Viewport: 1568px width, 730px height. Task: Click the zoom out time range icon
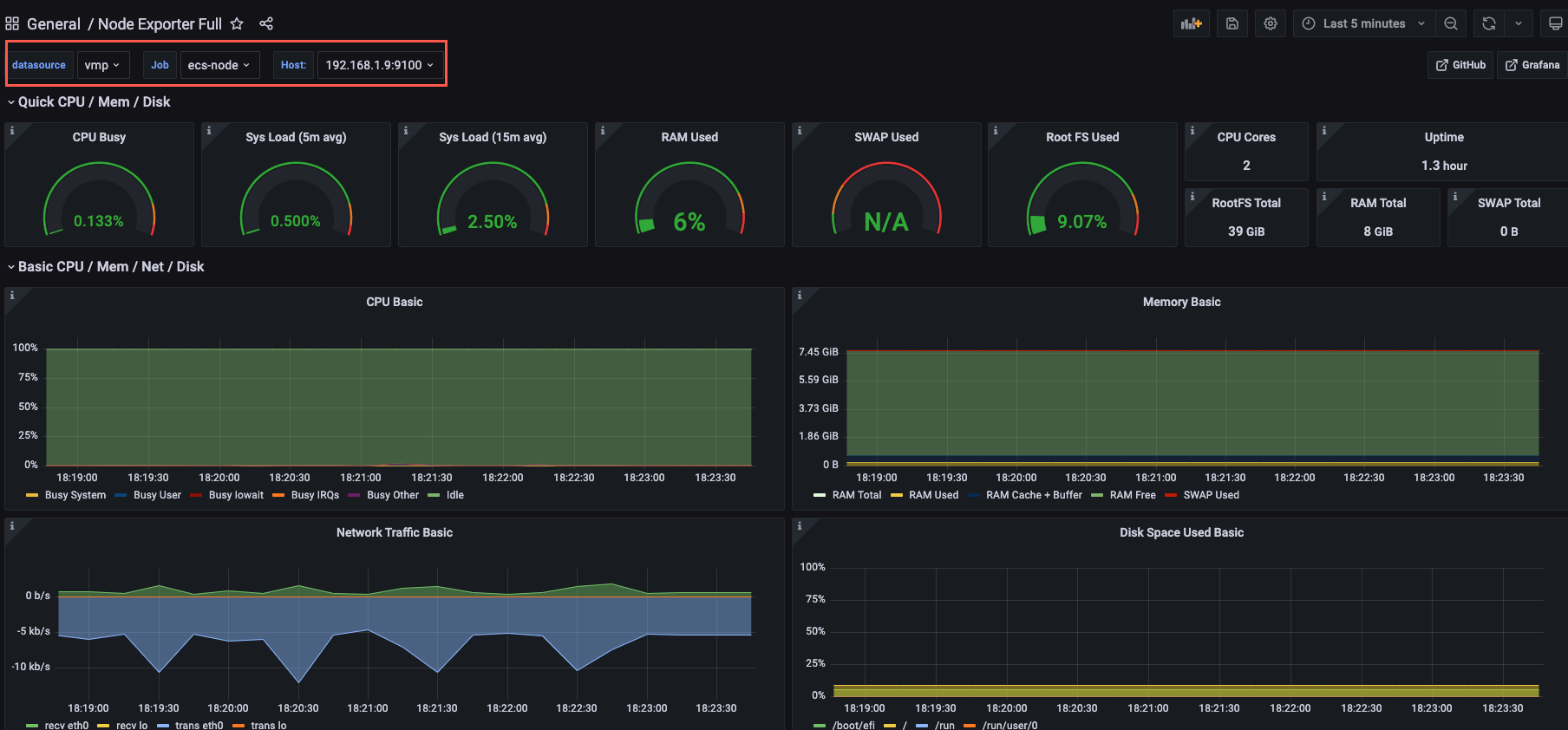[x=1450, y=23]
